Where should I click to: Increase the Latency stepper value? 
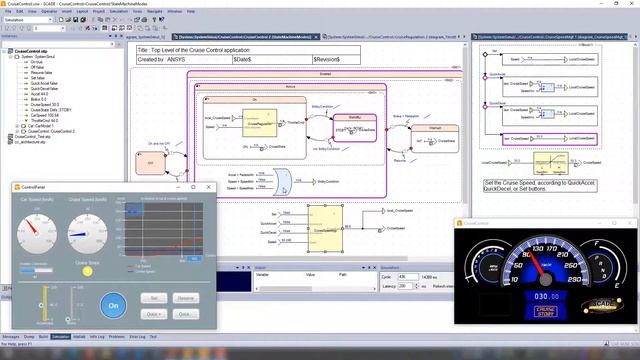click(x=417, y=285)
